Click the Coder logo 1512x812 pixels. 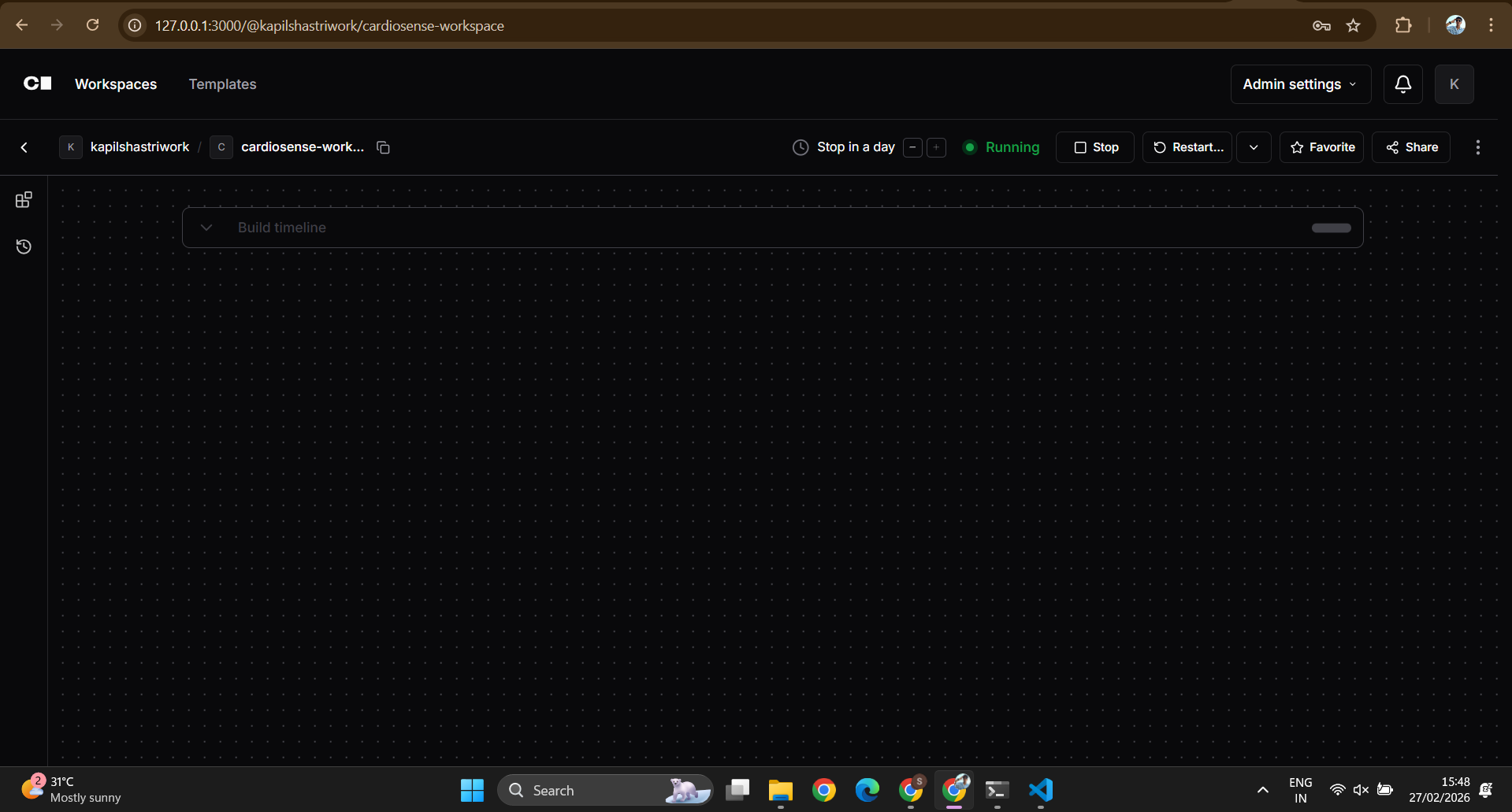38,83
